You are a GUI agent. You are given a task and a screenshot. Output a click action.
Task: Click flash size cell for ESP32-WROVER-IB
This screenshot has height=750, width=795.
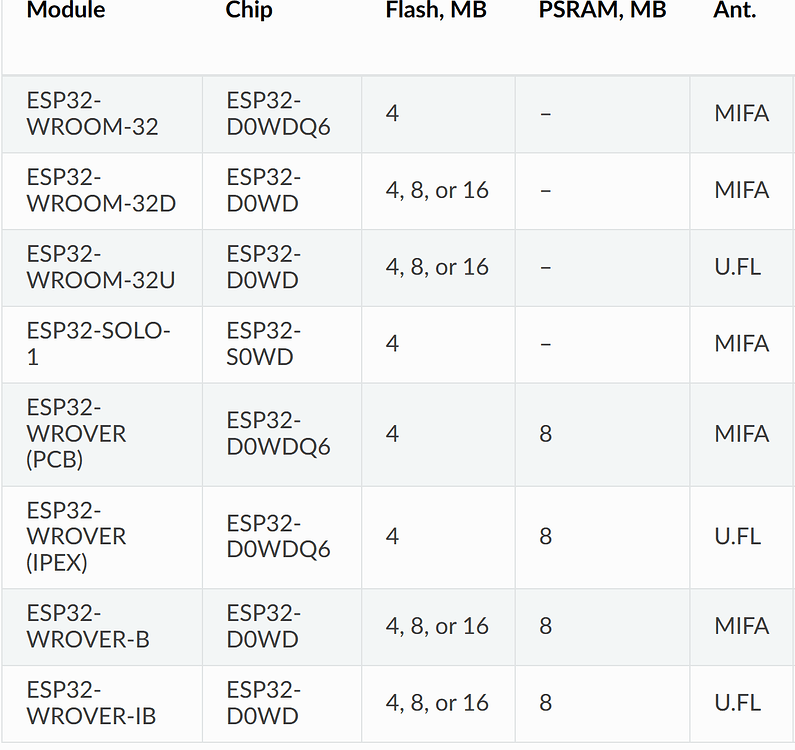pos(438,704)
